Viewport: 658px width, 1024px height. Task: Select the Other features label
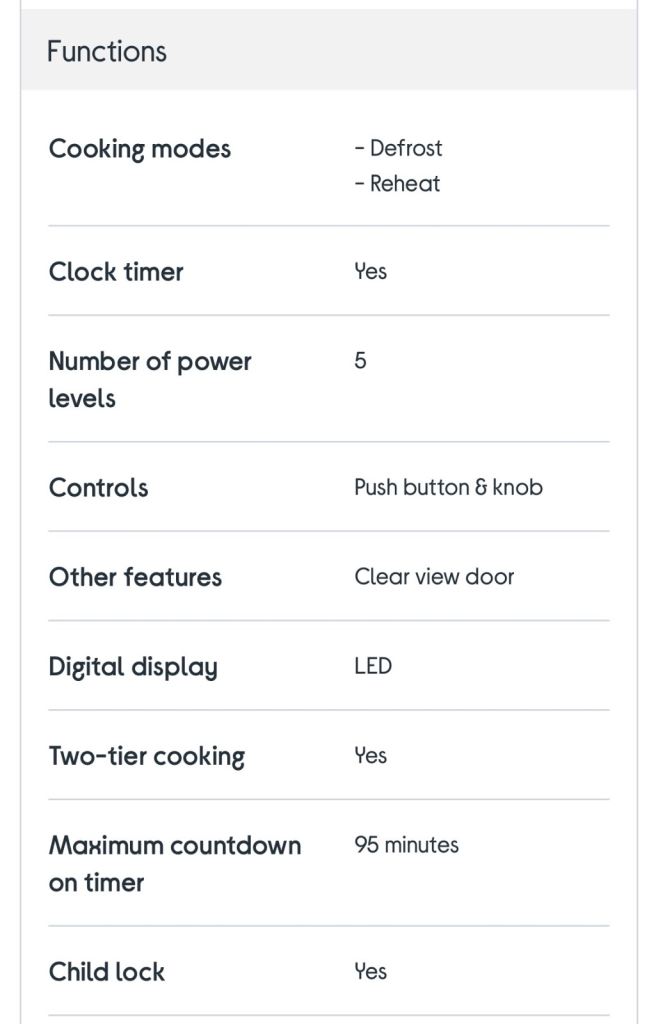click(x=135, y=577)
